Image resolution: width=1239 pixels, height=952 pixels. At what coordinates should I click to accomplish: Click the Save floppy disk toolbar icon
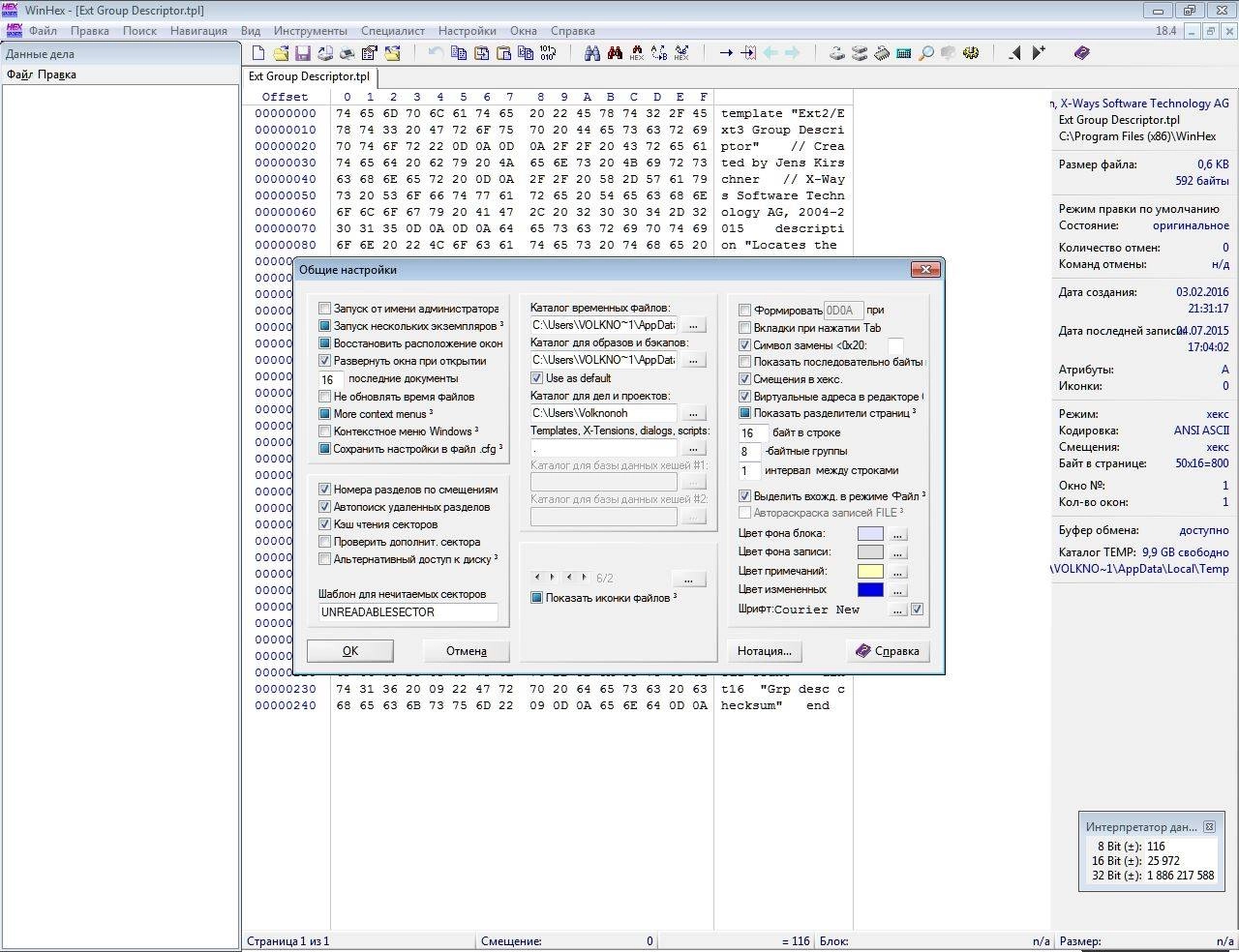(x=303, y=53)
